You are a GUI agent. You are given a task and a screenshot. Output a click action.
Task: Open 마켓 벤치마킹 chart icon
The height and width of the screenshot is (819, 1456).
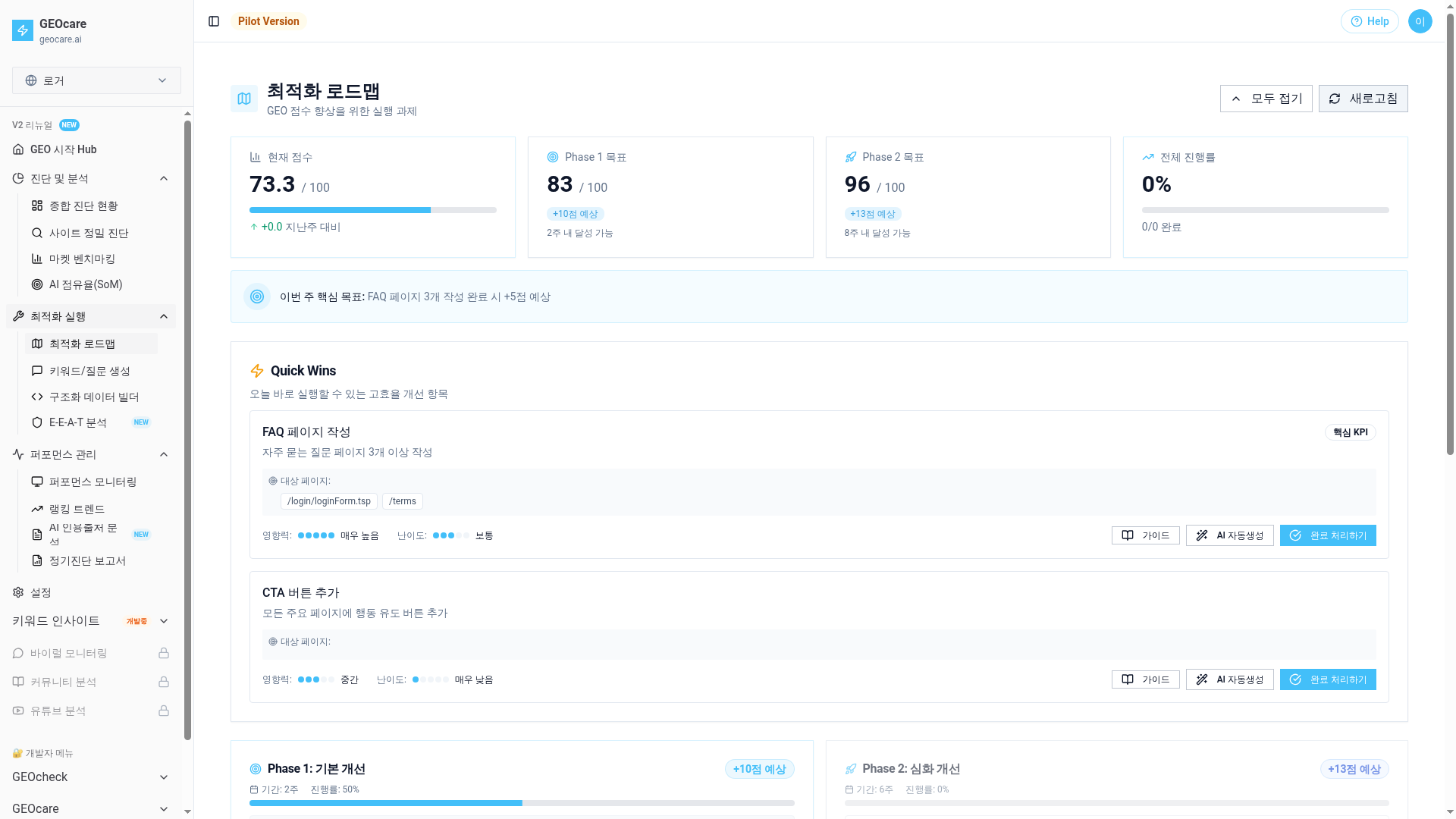click(x=36, y=259)
